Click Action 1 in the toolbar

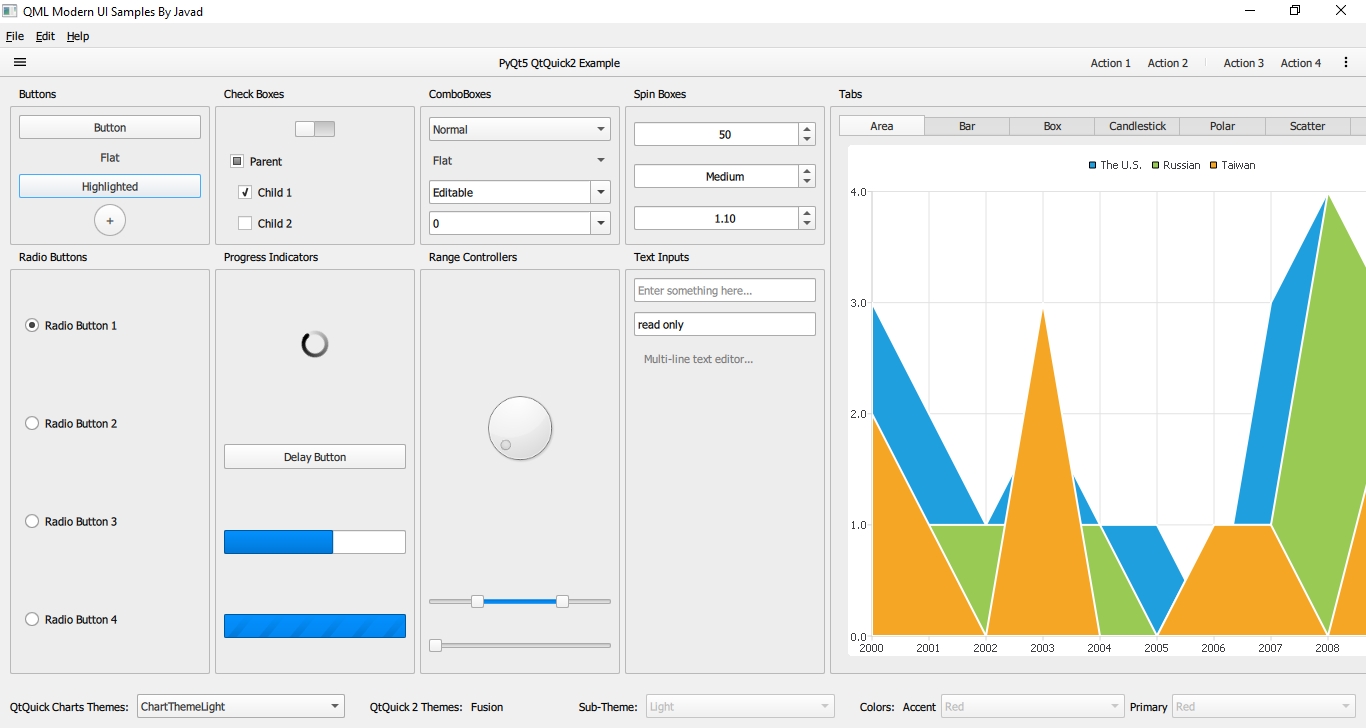tap(1110, 63)
